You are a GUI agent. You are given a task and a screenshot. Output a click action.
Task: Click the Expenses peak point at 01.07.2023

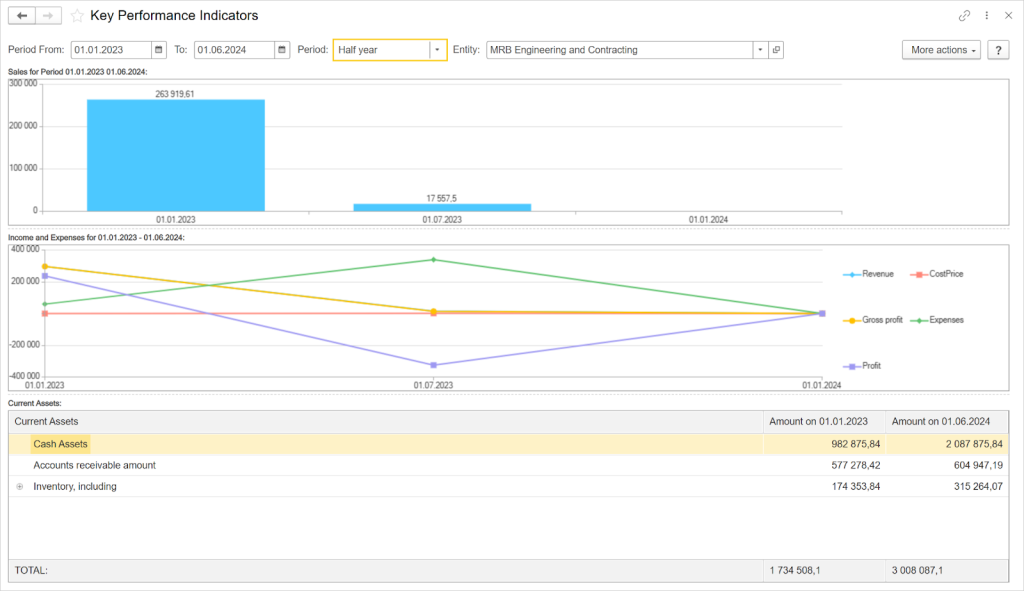434,260
